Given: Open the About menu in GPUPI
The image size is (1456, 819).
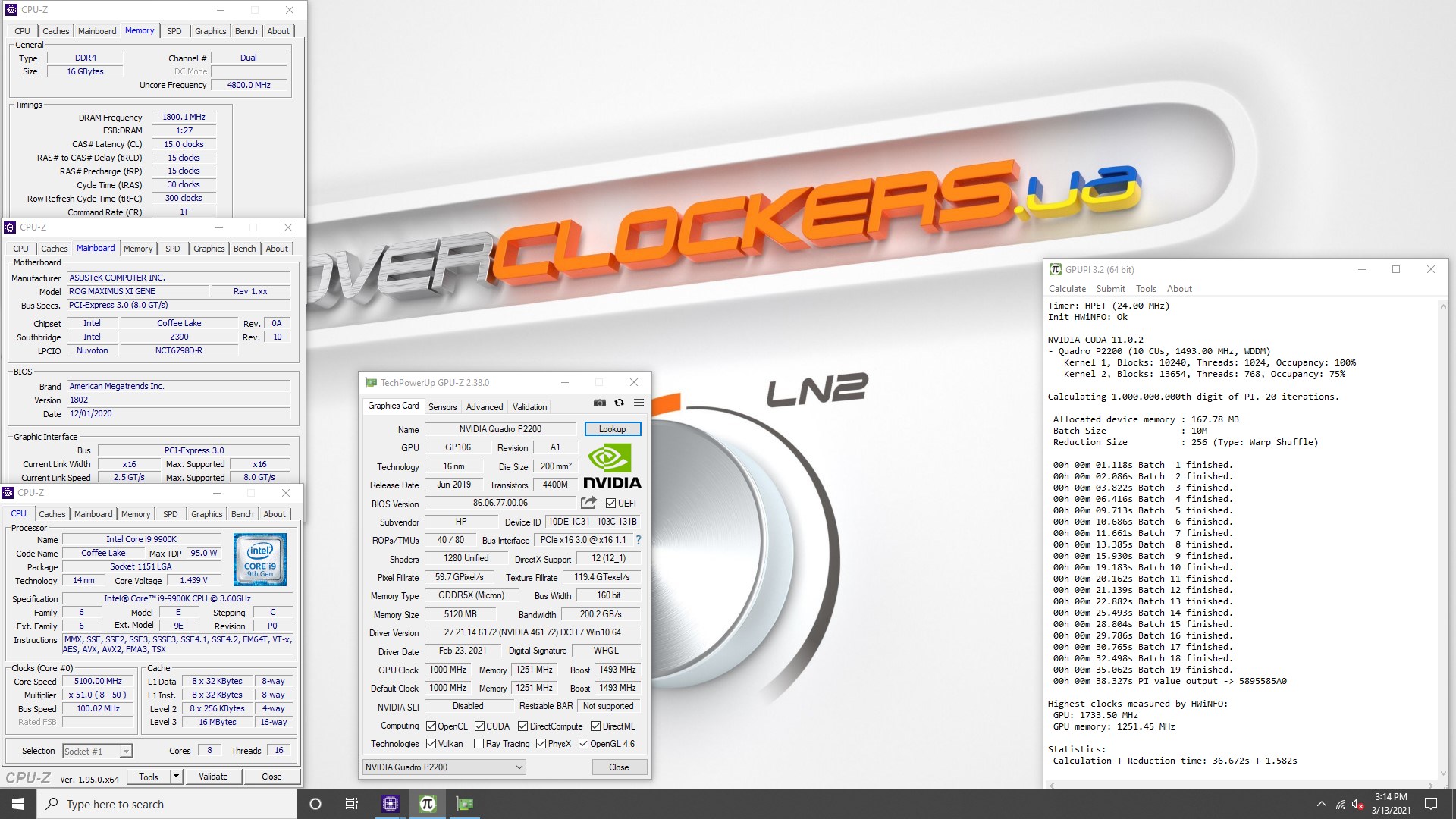Looking at the screenshot, I should (x=1179, y=289).
